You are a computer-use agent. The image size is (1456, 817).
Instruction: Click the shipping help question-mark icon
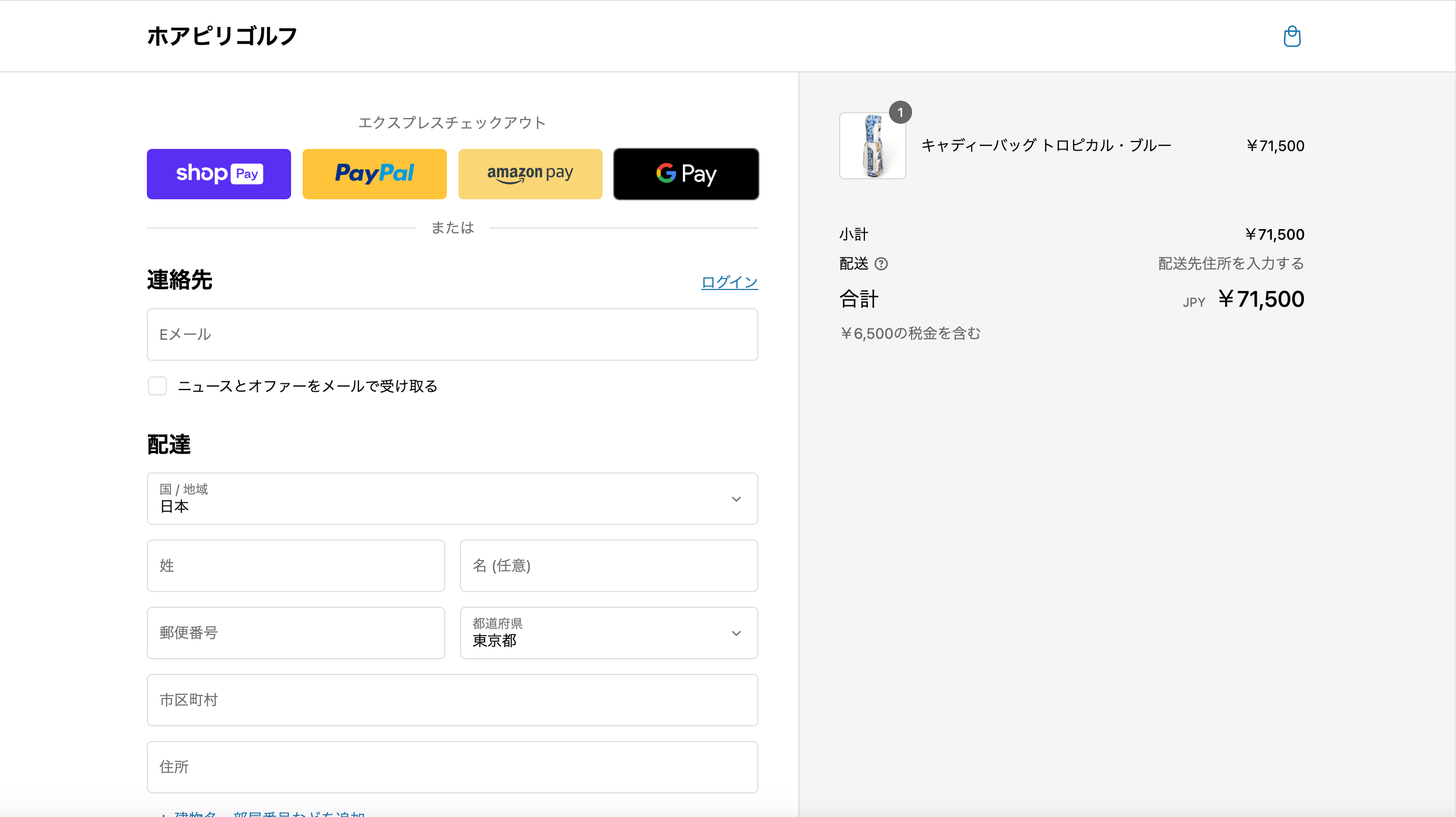coord(881,264)
